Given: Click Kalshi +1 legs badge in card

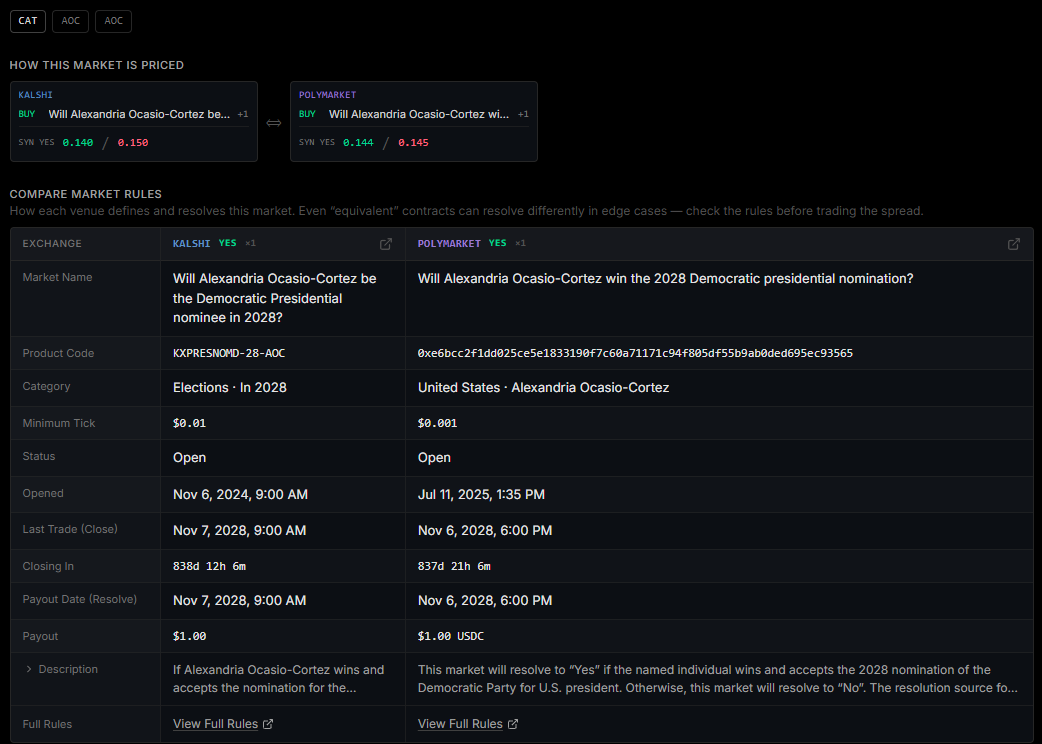Looking at the screenshot, I should click(243, 114).
